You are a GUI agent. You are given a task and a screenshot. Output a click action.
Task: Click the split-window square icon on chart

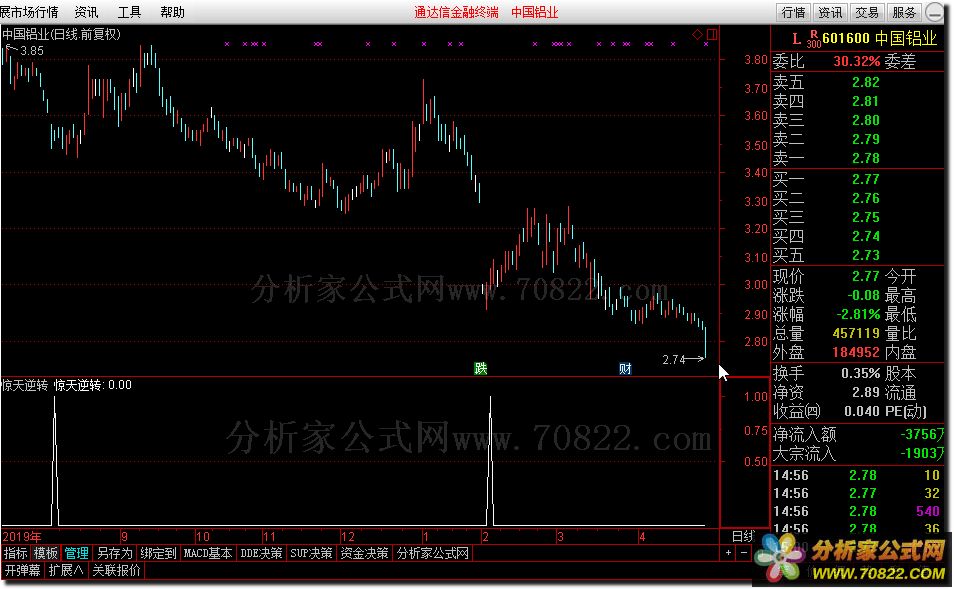[x=711, y=35]
